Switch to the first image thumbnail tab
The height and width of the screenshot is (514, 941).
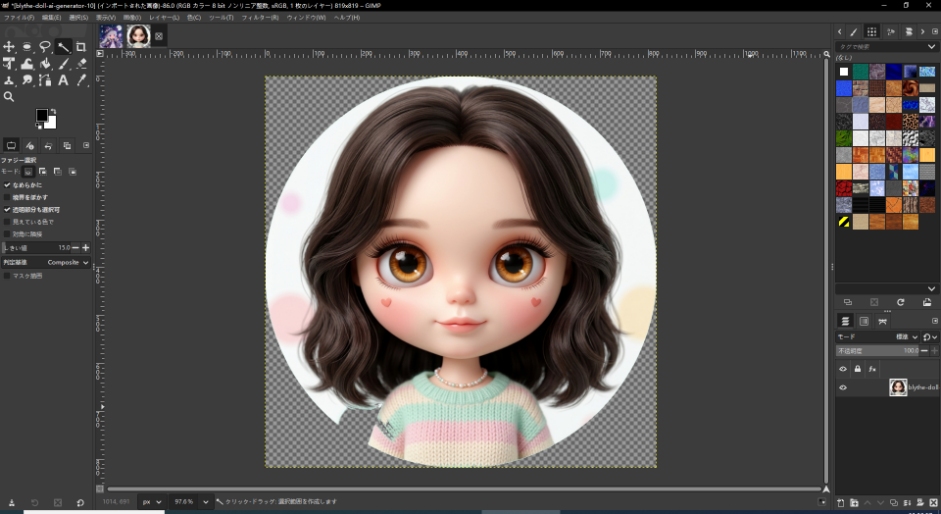click(110, 36)
